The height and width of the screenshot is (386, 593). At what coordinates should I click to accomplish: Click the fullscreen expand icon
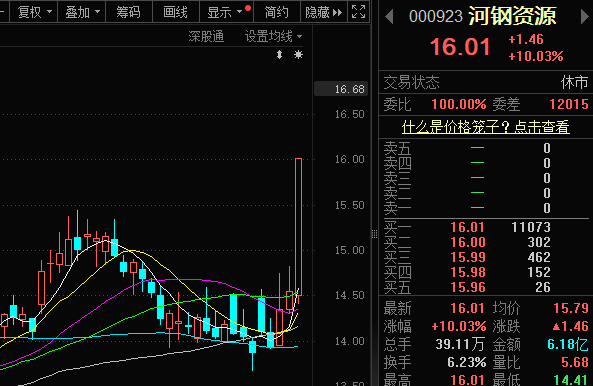(x=358, y=12)
